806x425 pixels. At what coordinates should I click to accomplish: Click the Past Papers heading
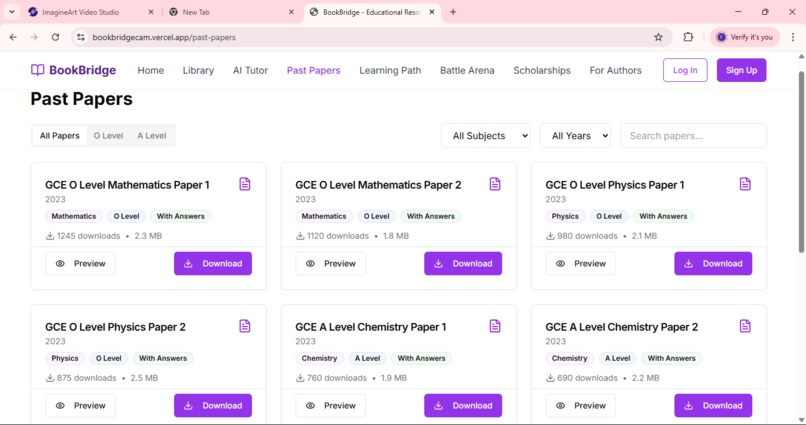click(81, 99)
